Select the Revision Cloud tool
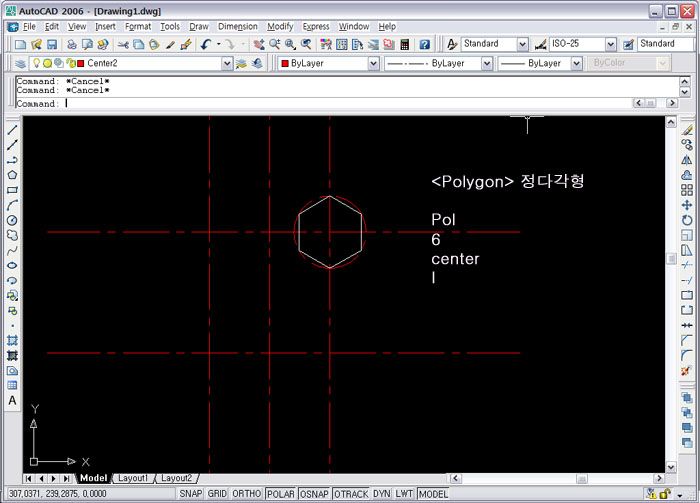The image size is (700, 503). (x=12, y=235)
